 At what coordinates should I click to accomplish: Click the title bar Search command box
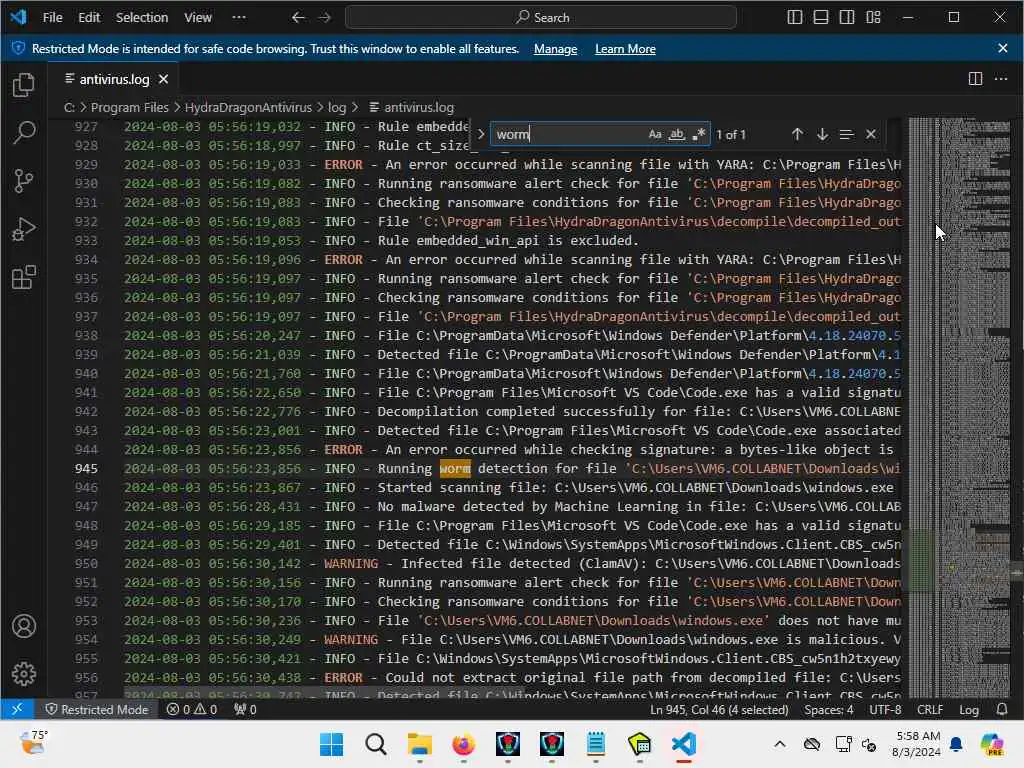(541, 18)
